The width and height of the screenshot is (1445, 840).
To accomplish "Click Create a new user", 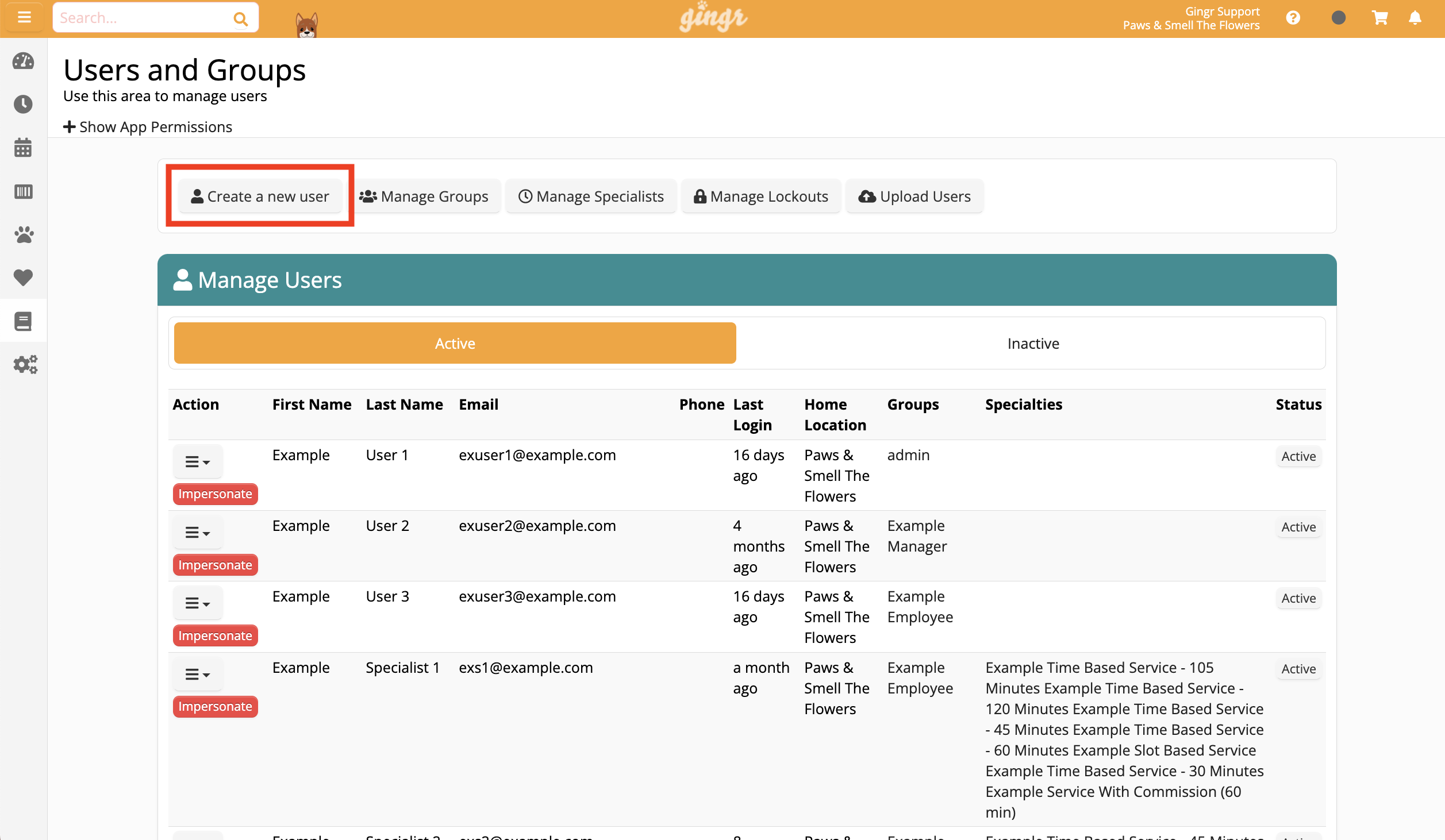I will click(260, 196).
